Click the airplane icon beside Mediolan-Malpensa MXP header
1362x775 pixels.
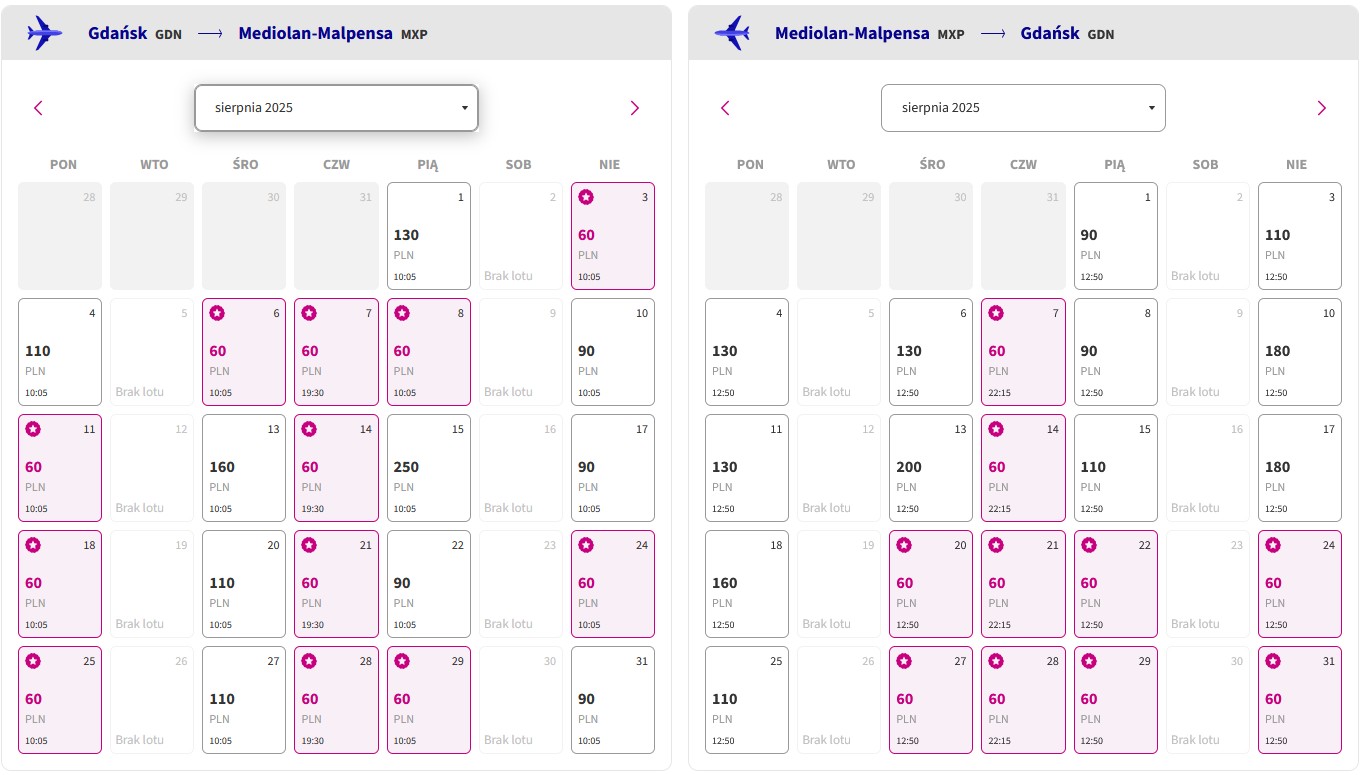click(732, 33)
